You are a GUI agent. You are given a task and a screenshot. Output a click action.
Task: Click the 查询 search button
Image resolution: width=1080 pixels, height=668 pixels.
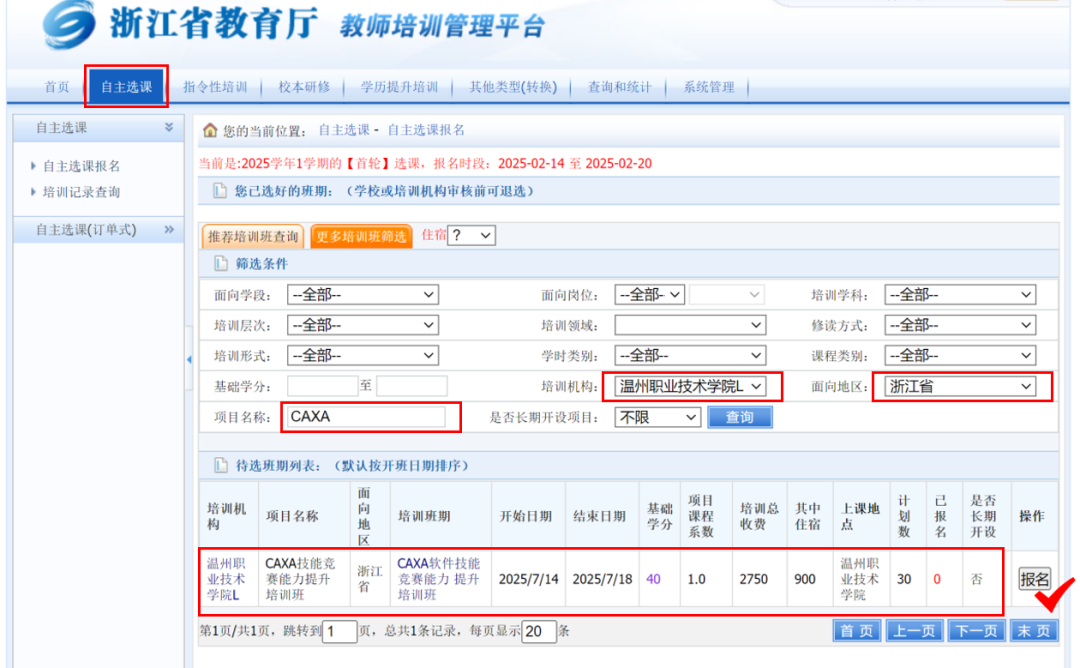pos(739,417)
